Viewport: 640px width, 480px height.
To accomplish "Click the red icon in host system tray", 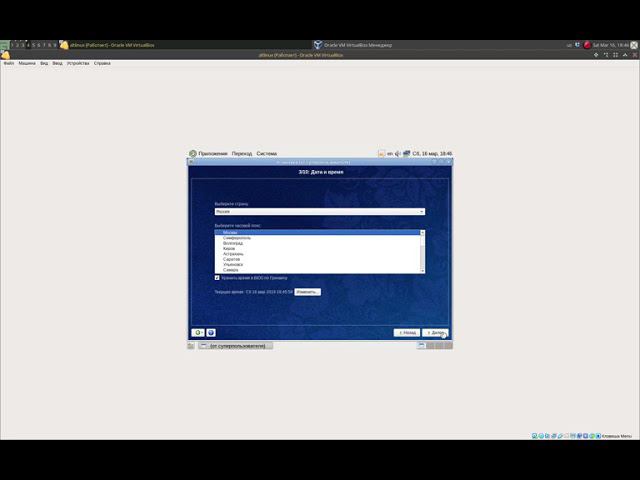I will tap(587, 45).
